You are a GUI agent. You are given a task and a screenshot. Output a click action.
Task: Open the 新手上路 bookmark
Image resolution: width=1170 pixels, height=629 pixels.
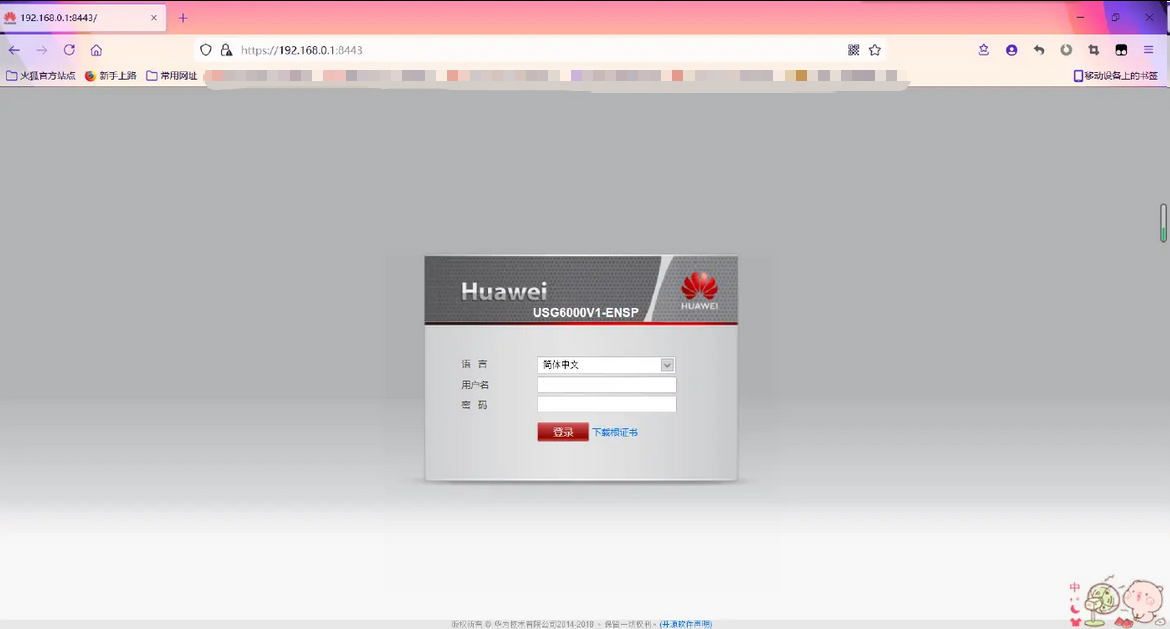pyautogui.click(x=111, y=75)
